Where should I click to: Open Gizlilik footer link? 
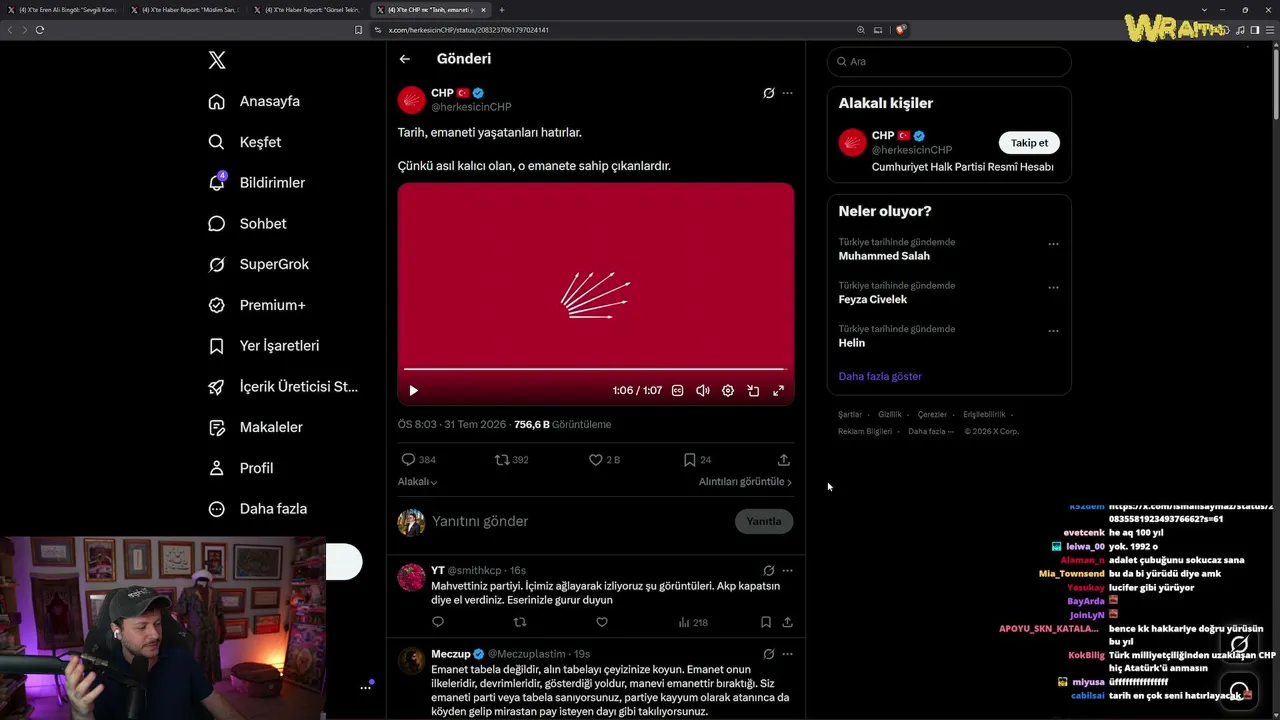[890, 414]
